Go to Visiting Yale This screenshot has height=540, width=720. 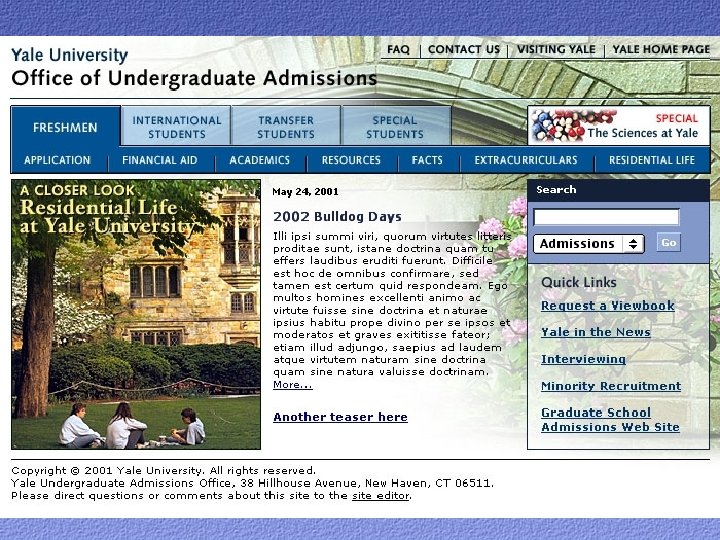(x=556, y=49)
